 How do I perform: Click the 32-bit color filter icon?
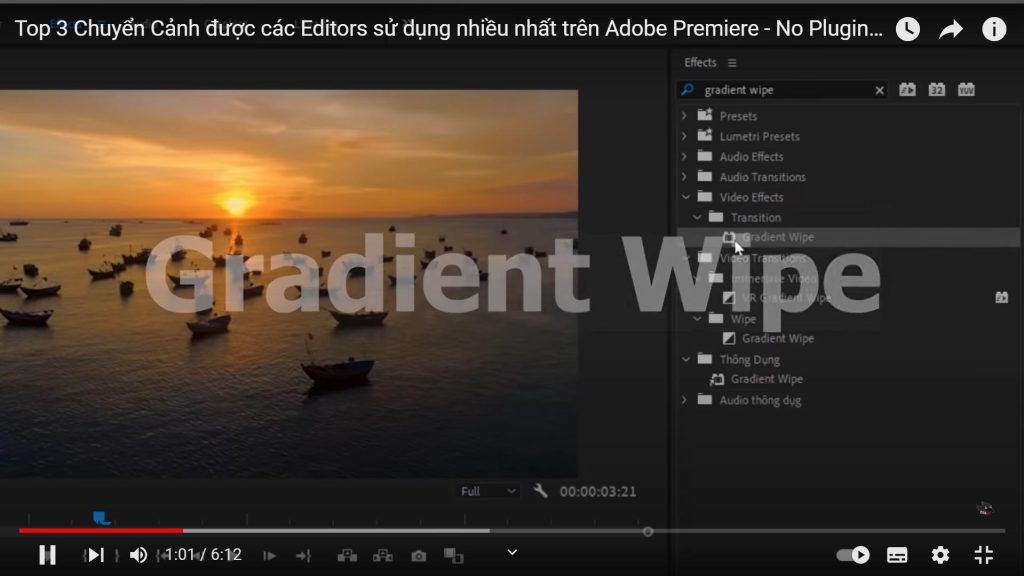936,90
